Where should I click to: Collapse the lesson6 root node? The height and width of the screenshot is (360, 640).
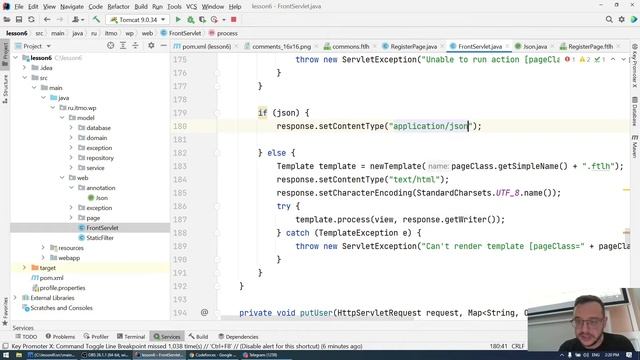coord(16,58)
